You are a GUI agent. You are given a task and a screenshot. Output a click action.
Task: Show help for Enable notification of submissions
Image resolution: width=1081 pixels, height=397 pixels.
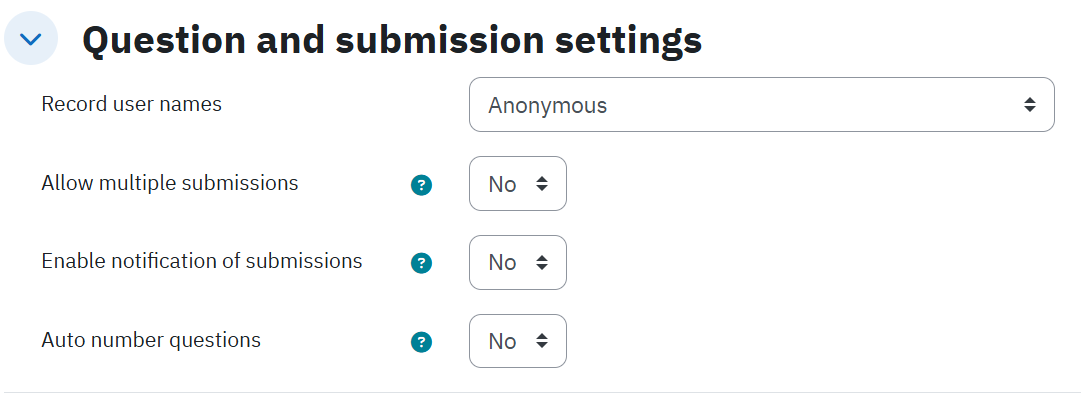click(x=421, y=263)
